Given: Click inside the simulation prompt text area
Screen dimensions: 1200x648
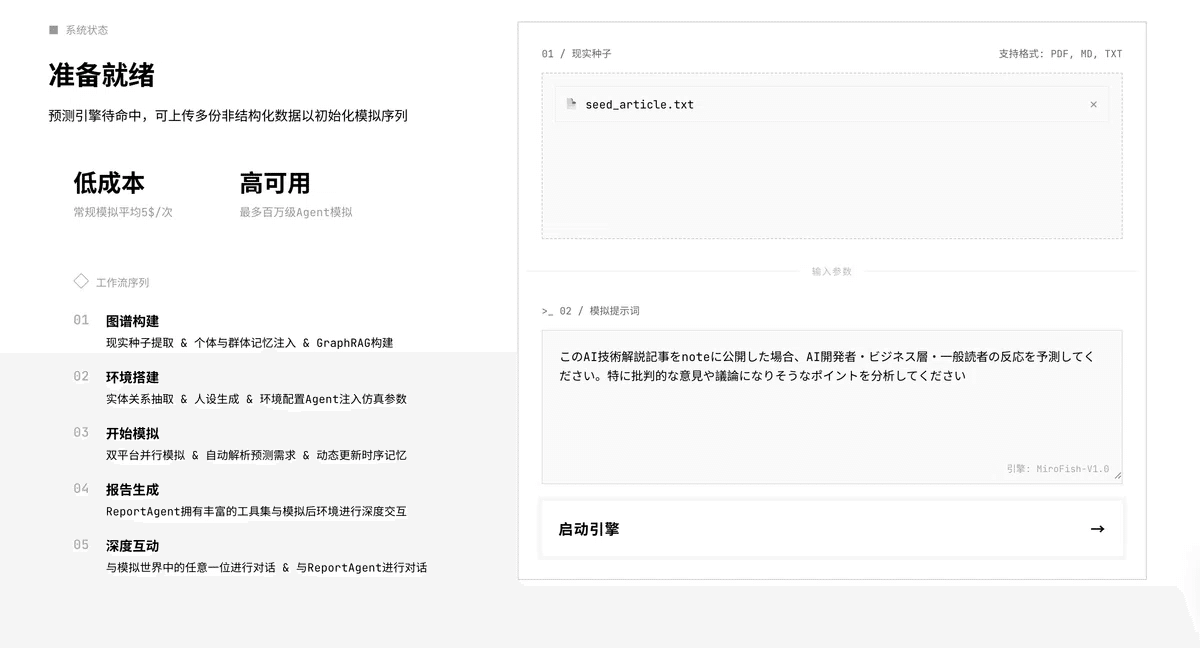Looking at the screenshot, I should [x=831, y=420].
